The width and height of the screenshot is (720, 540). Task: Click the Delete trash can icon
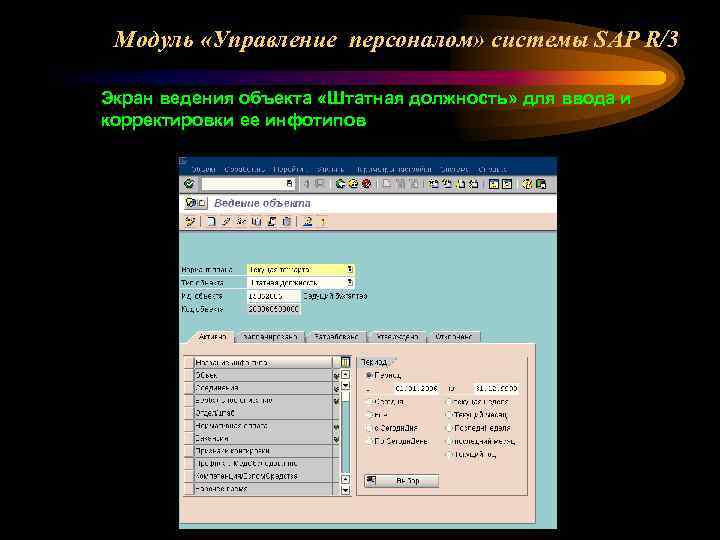(287, 221)
